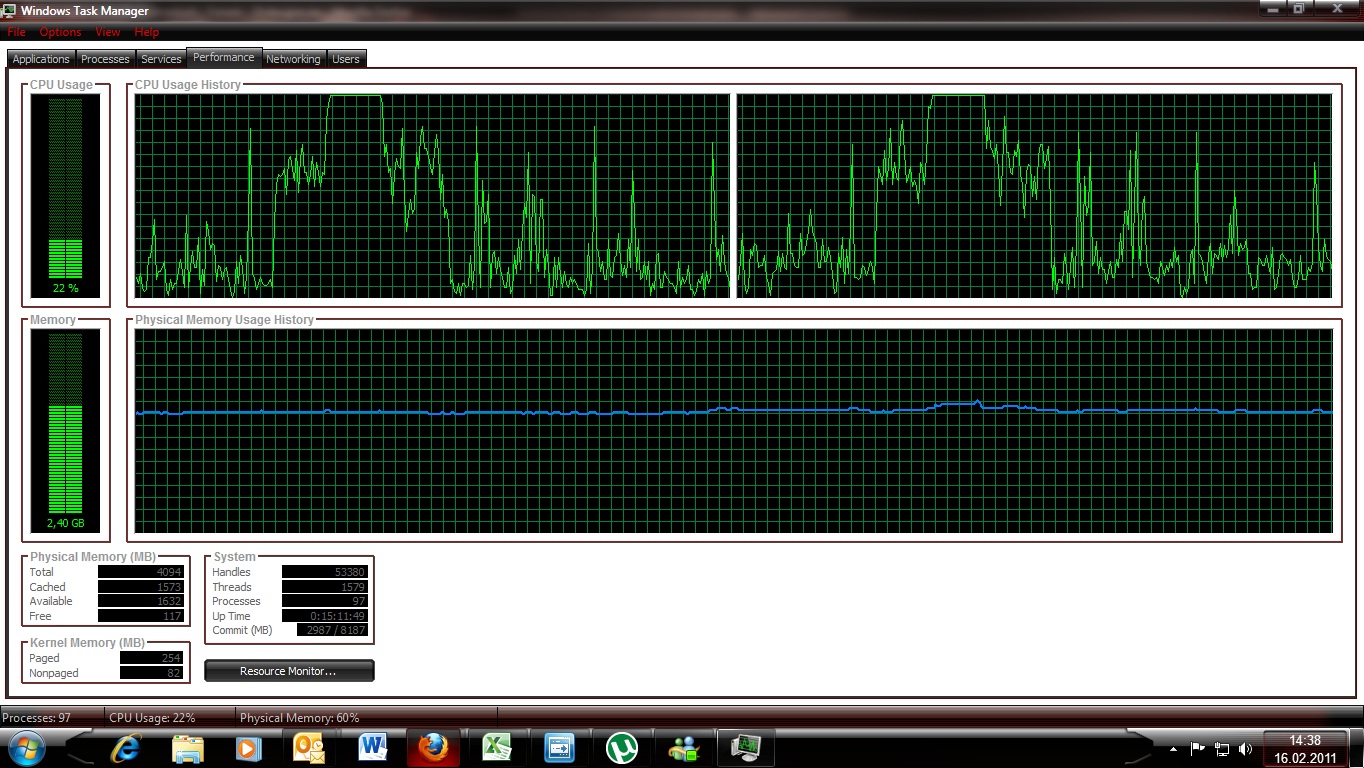Click the Up Time value 0:15:11:49

click(325, 616)
